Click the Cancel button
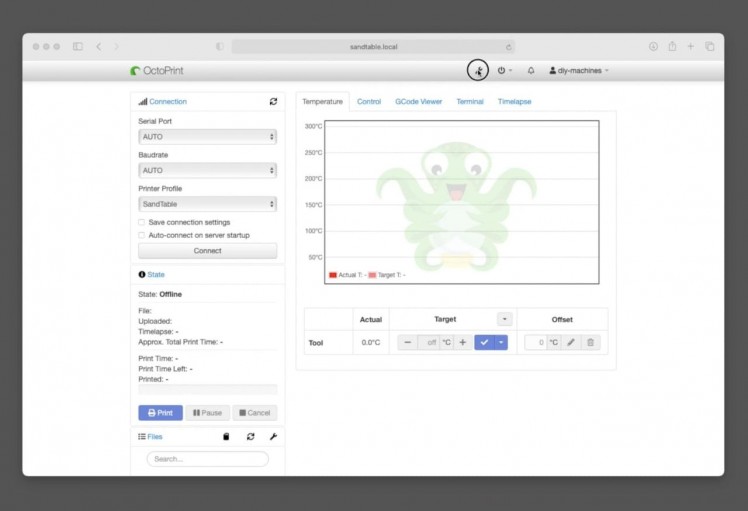 255,413
